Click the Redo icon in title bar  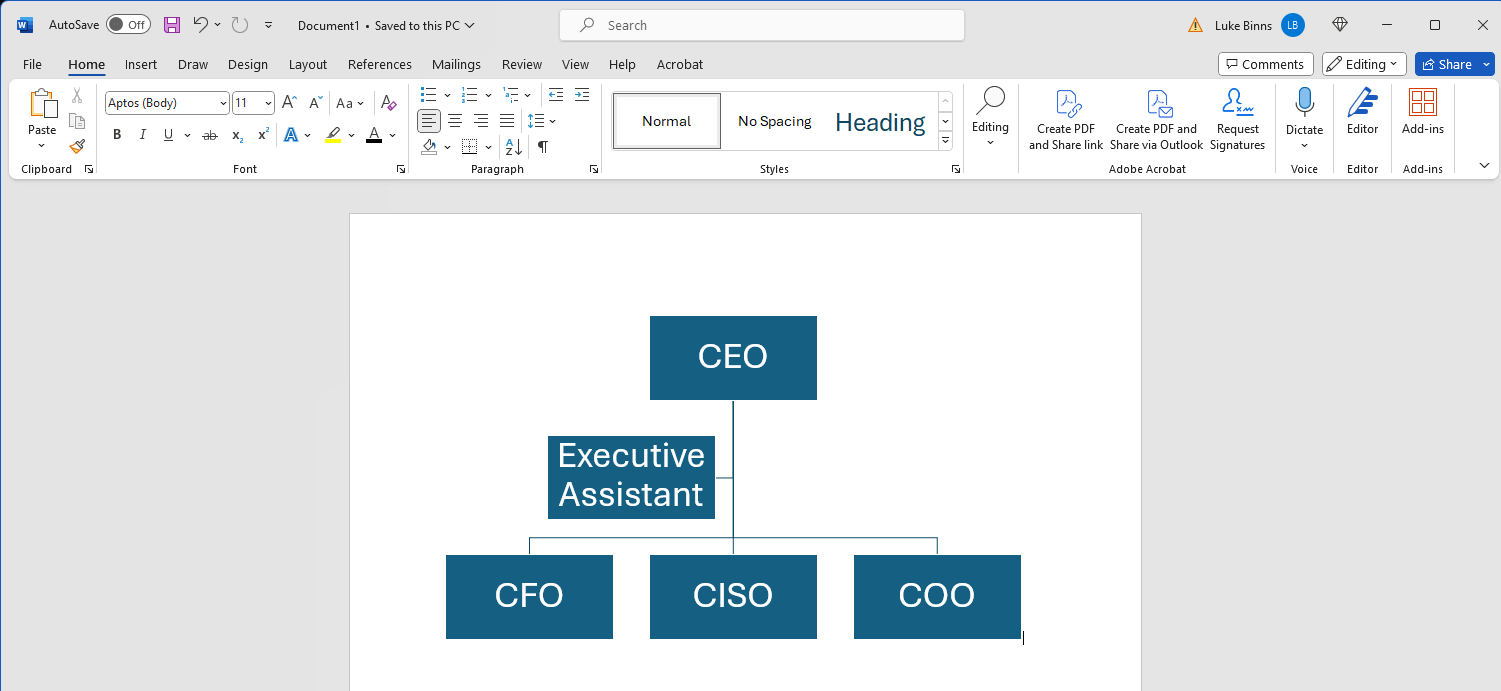[x=239, y=25]
